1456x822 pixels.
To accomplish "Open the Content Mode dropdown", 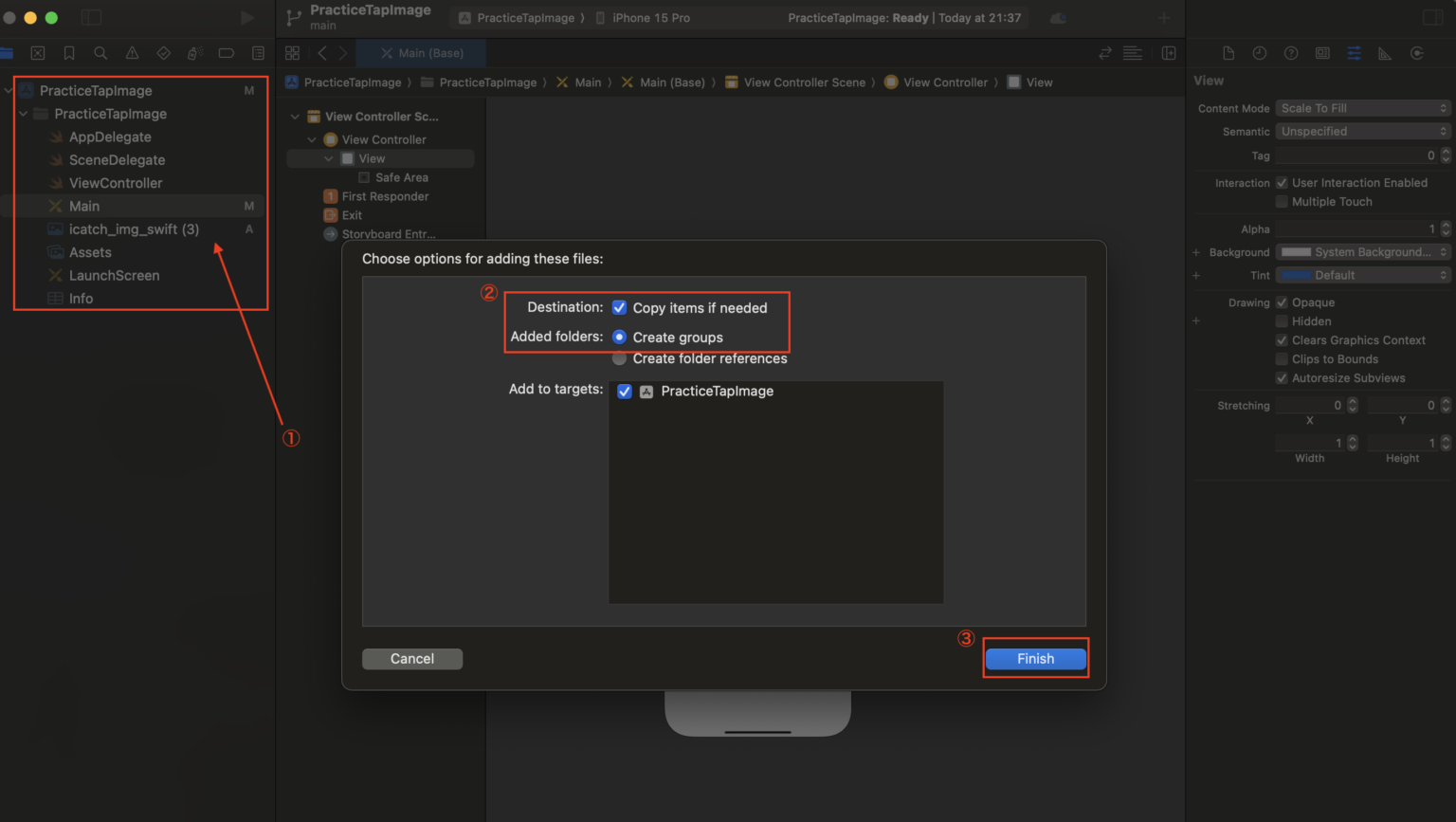I will tap(1361, 107).
